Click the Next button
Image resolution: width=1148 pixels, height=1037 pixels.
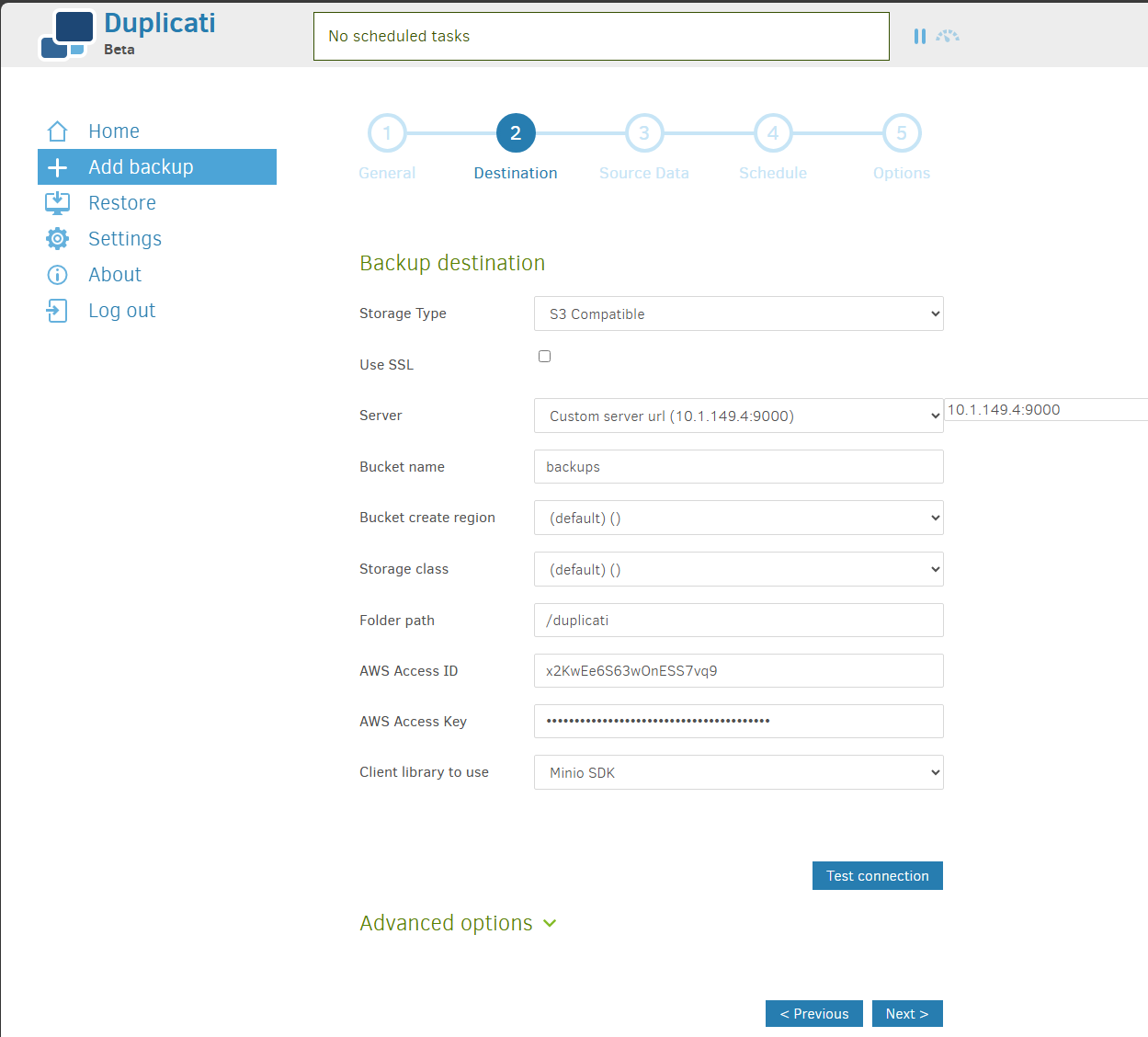(x=906, y=1013)
